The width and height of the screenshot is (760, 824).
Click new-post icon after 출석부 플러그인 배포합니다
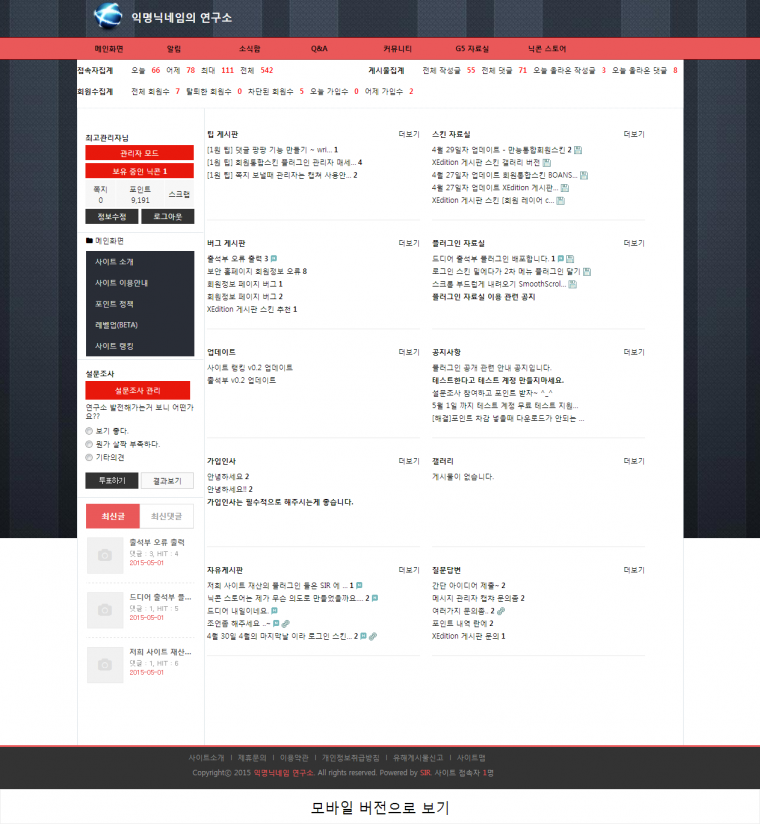pos(561,259)
